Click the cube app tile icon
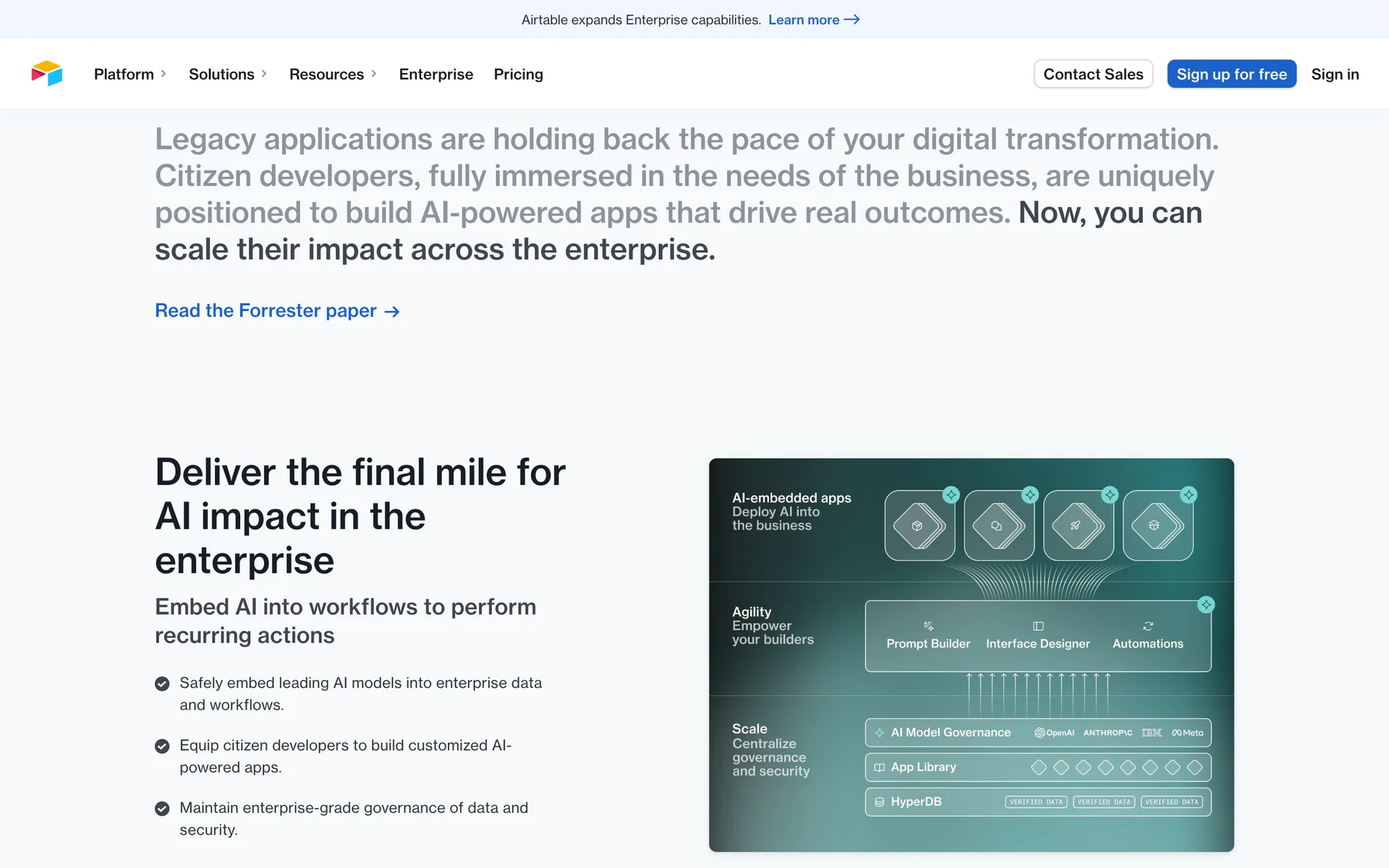 917,526
